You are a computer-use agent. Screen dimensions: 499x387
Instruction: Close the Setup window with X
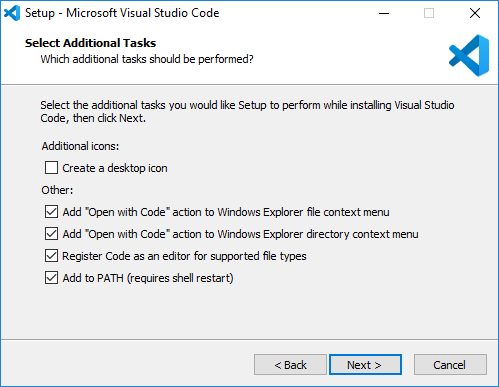475,13
